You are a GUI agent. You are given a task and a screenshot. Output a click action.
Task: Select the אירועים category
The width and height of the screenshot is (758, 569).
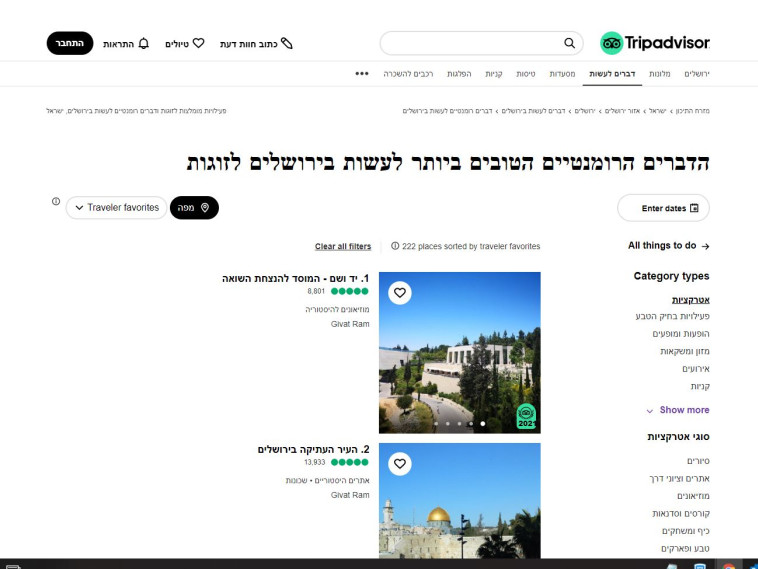(696, 369)
